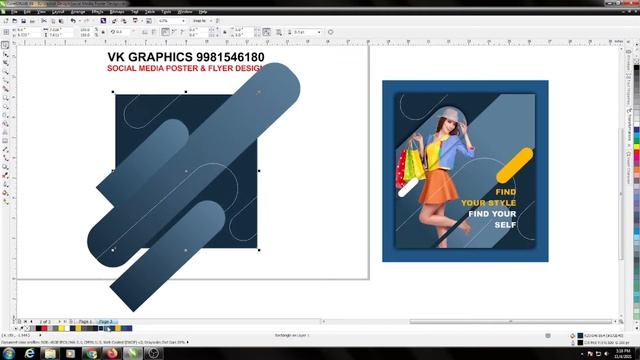The height and width of the screenshot is (360, 640).
Task: Open the Effects menu
Action: coord(97,12)
